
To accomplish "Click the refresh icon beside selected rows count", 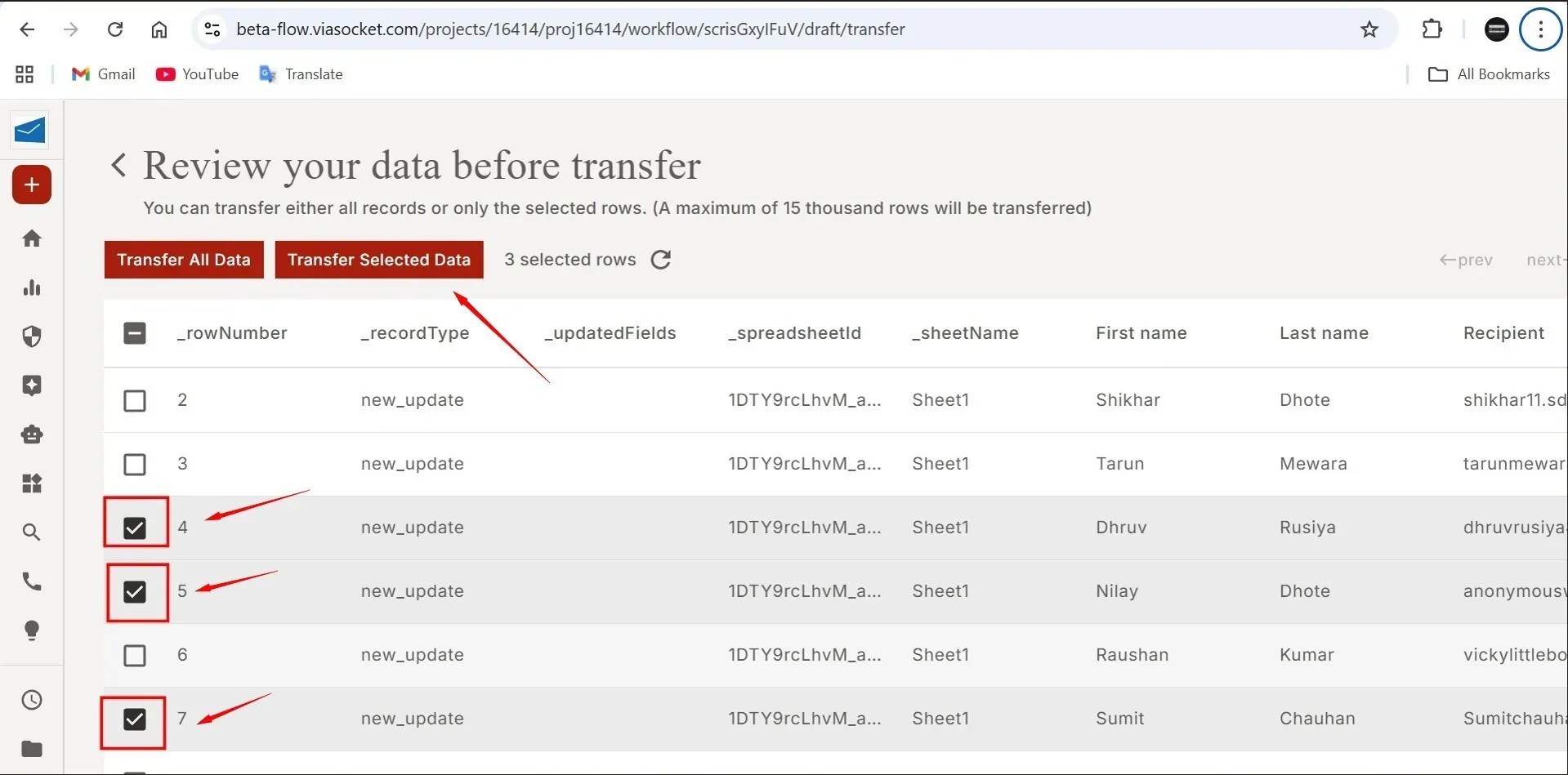I will coord(660,260).
